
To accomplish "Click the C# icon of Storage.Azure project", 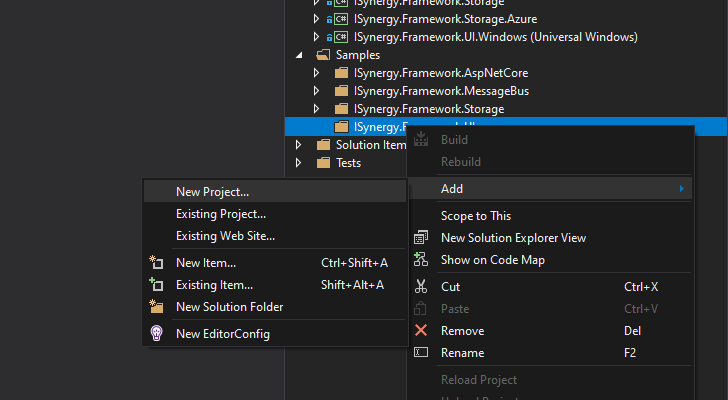I will [x=341, y=19].
